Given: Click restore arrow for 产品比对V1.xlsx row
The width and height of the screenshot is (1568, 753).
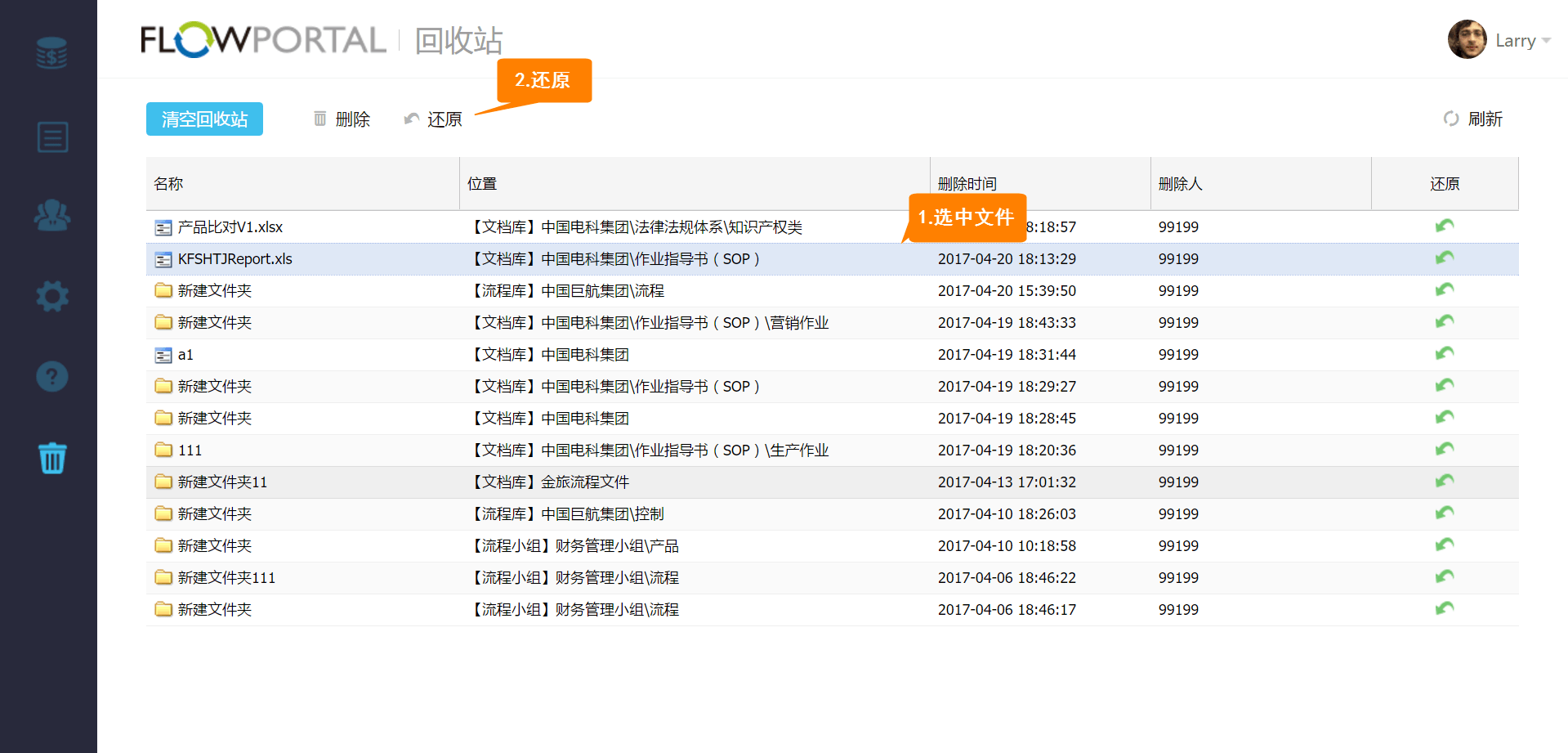Looking at the screenshot, I should point(1444,226).
